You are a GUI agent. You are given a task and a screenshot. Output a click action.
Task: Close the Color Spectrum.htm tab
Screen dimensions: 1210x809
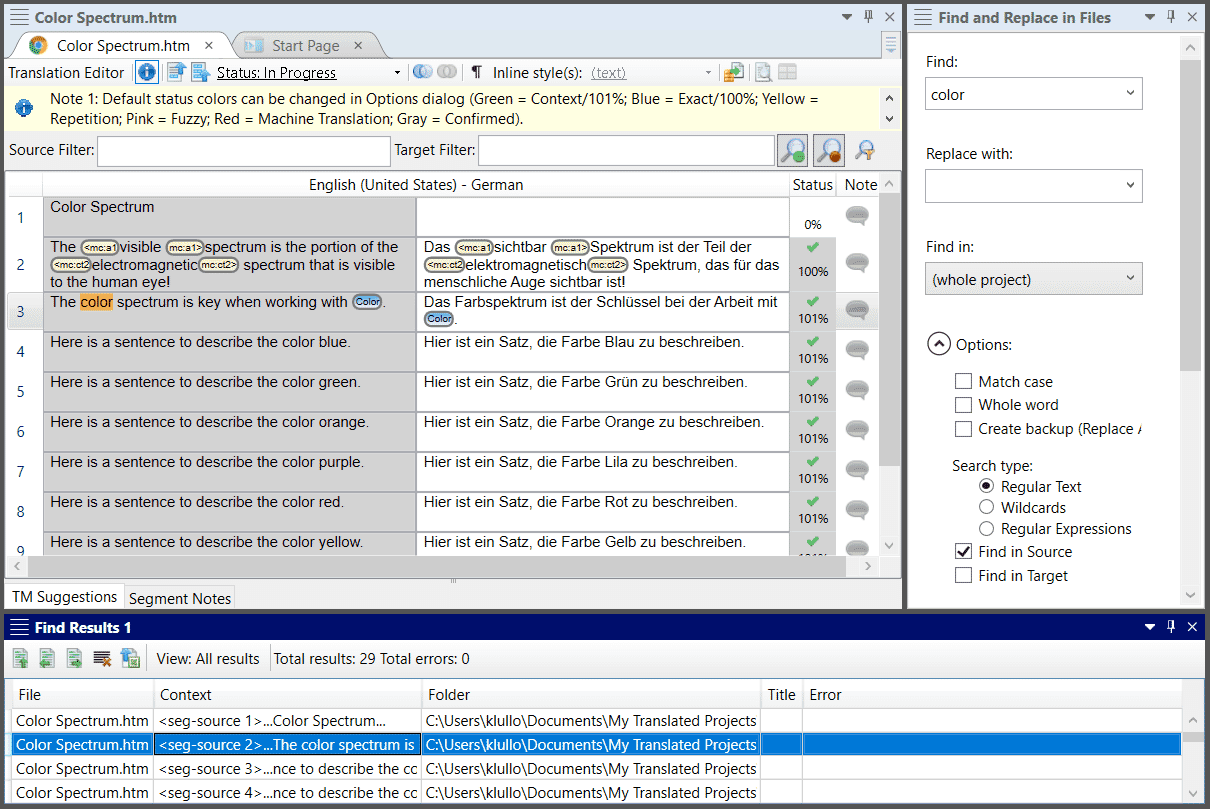(x=209, y=46)
